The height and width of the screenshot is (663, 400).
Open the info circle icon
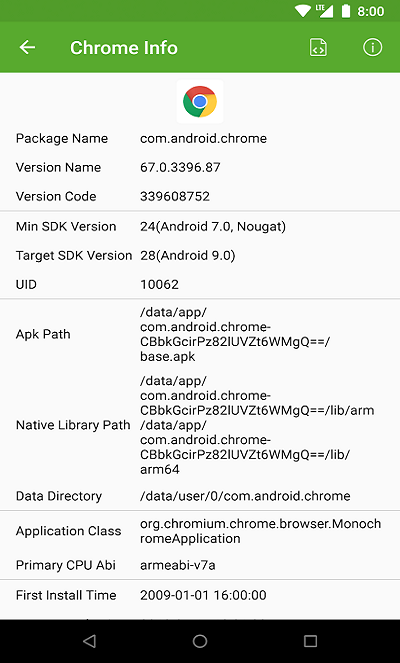pos(373,47)
